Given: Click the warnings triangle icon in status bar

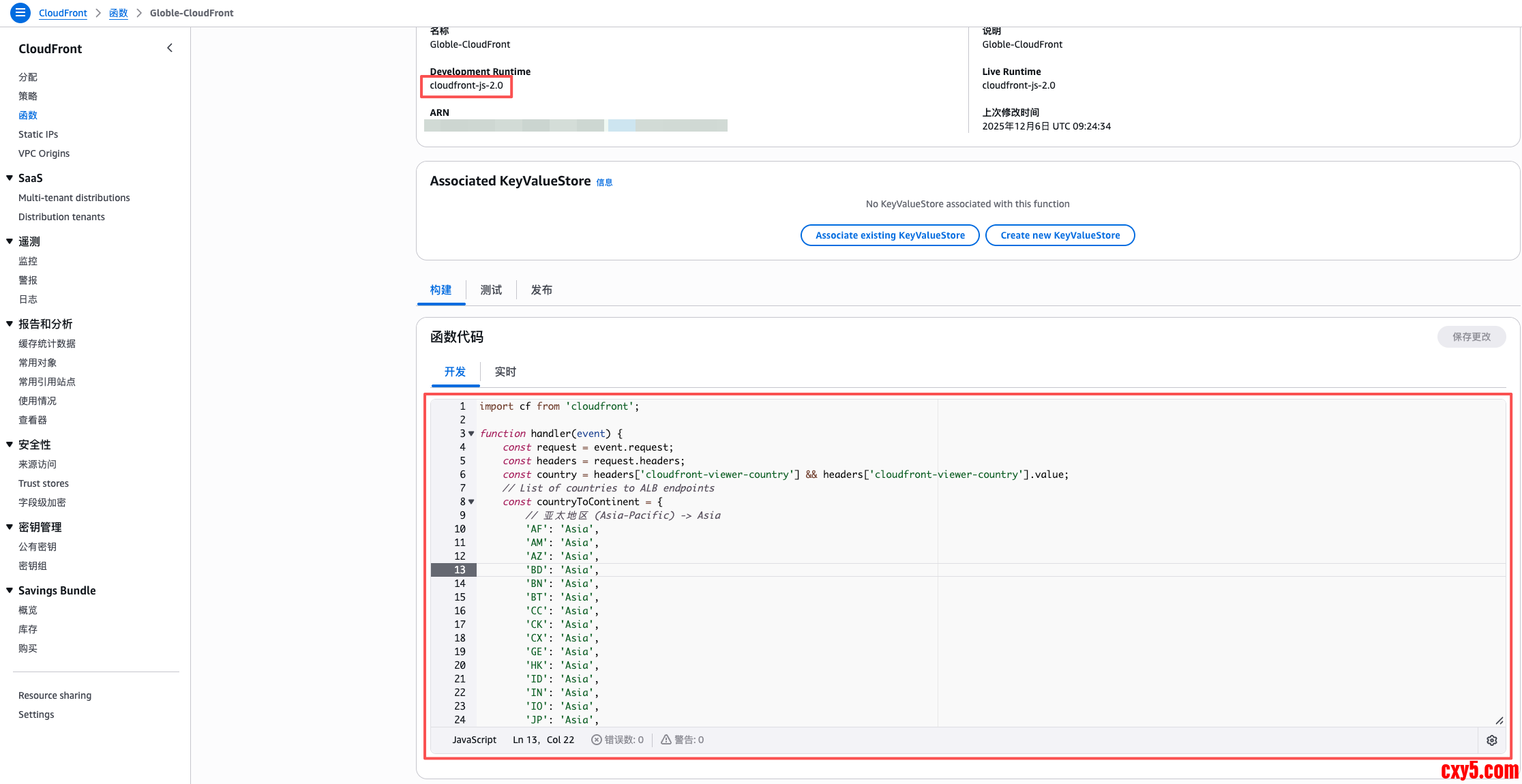Looking at the screenshot, I should click(x=666, y=740).
